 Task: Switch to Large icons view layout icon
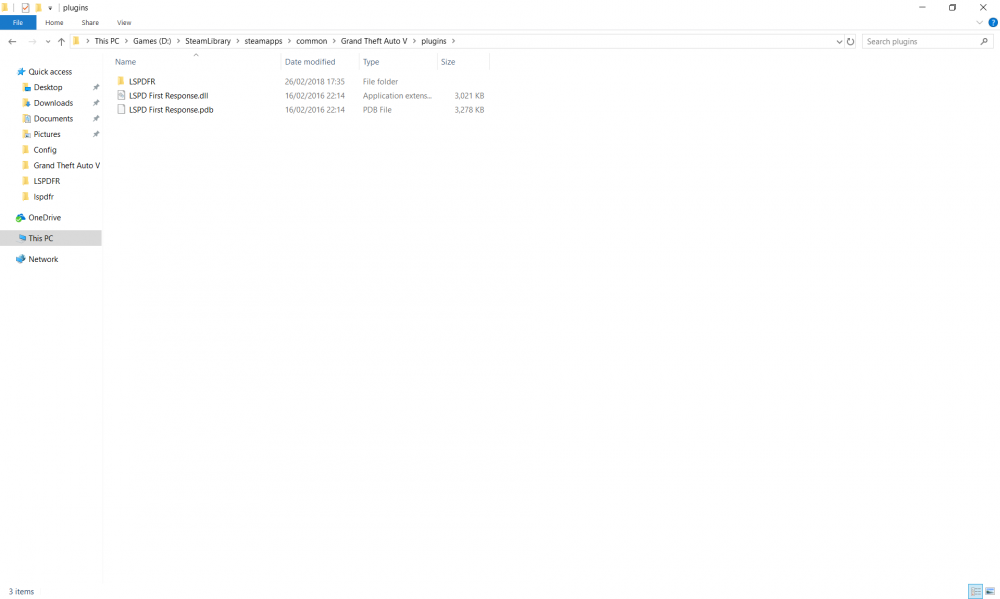tap(990, 591)
